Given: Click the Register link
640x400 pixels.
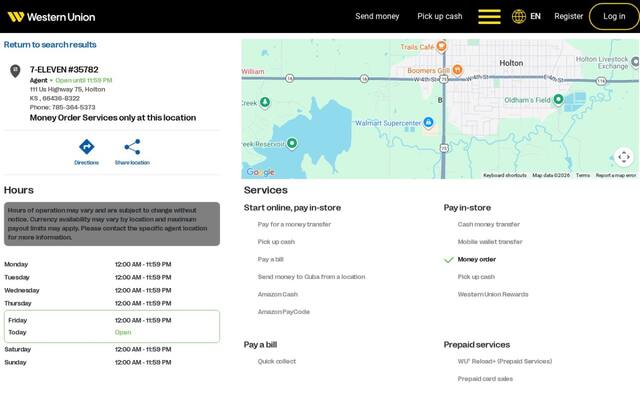Looking at the screenshot, I should tap(569, 16).
